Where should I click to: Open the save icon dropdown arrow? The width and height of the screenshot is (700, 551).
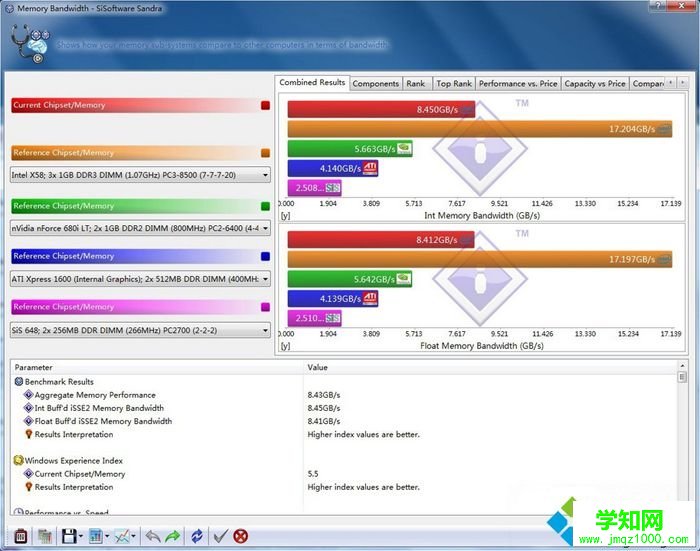tap(81, 536)
